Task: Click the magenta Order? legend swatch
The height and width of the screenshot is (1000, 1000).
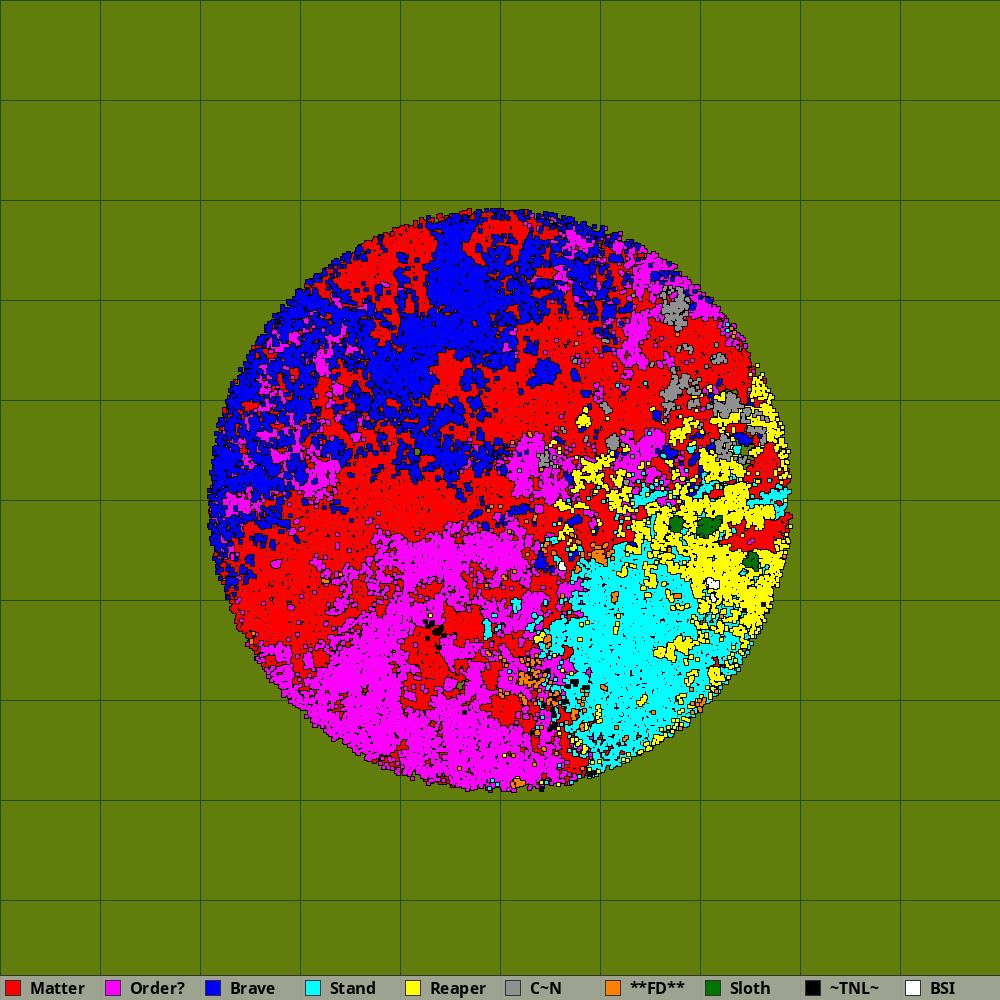Action: 113,988
